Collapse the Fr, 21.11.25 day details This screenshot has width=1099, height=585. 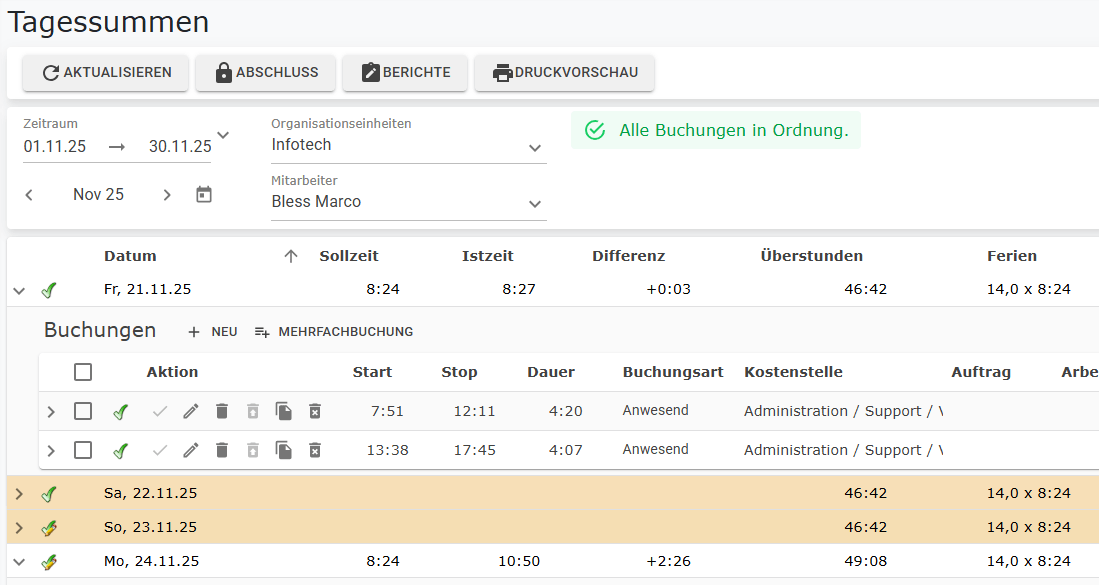coord(18,290)
